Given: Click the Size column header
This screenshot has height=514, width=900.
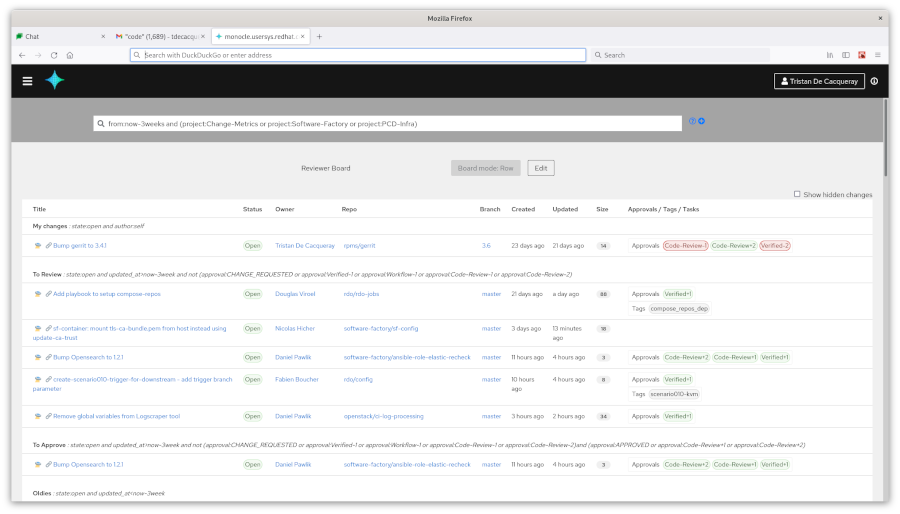Looking at the screenshot, I should tap(602, 209).
